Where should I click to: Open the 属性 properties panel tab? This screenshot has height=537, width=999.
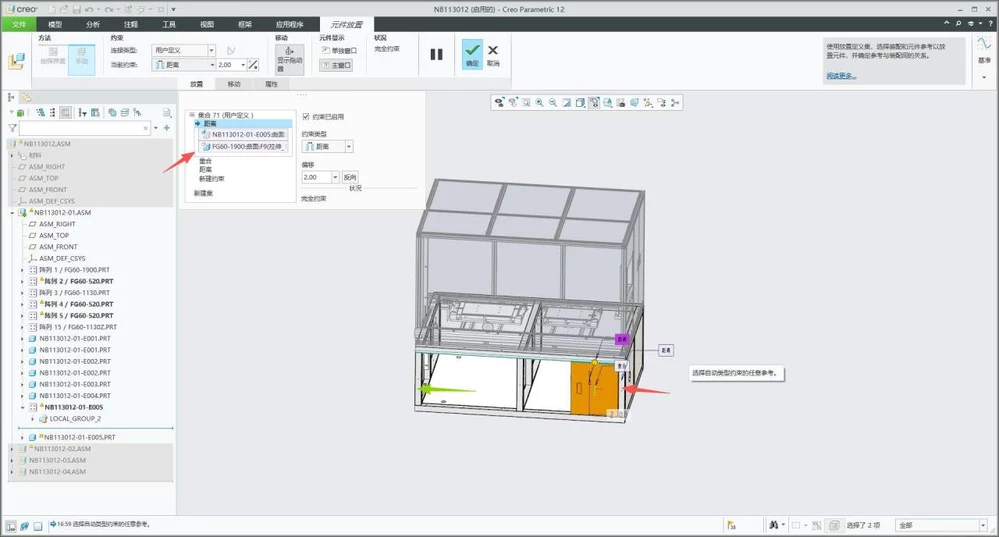click(271, 84)
